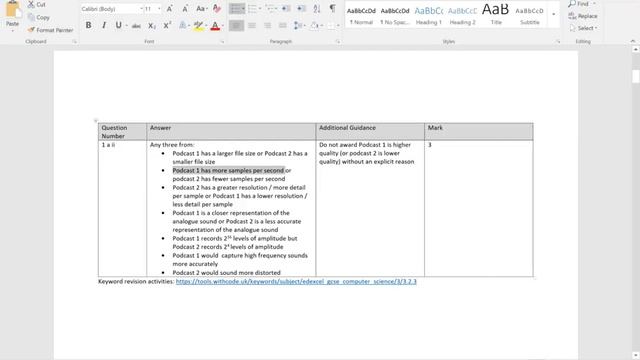Apply superscript formatting

(167, 26)
